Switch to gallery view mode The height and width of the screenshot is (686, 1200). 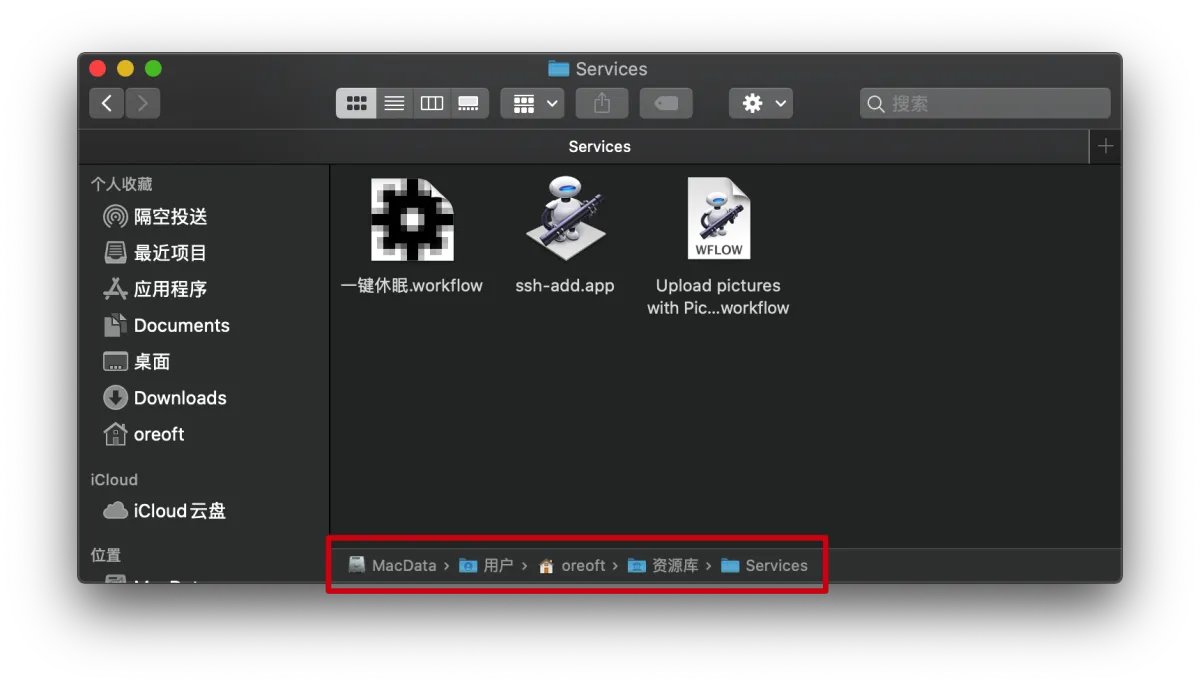click(469, 102)
